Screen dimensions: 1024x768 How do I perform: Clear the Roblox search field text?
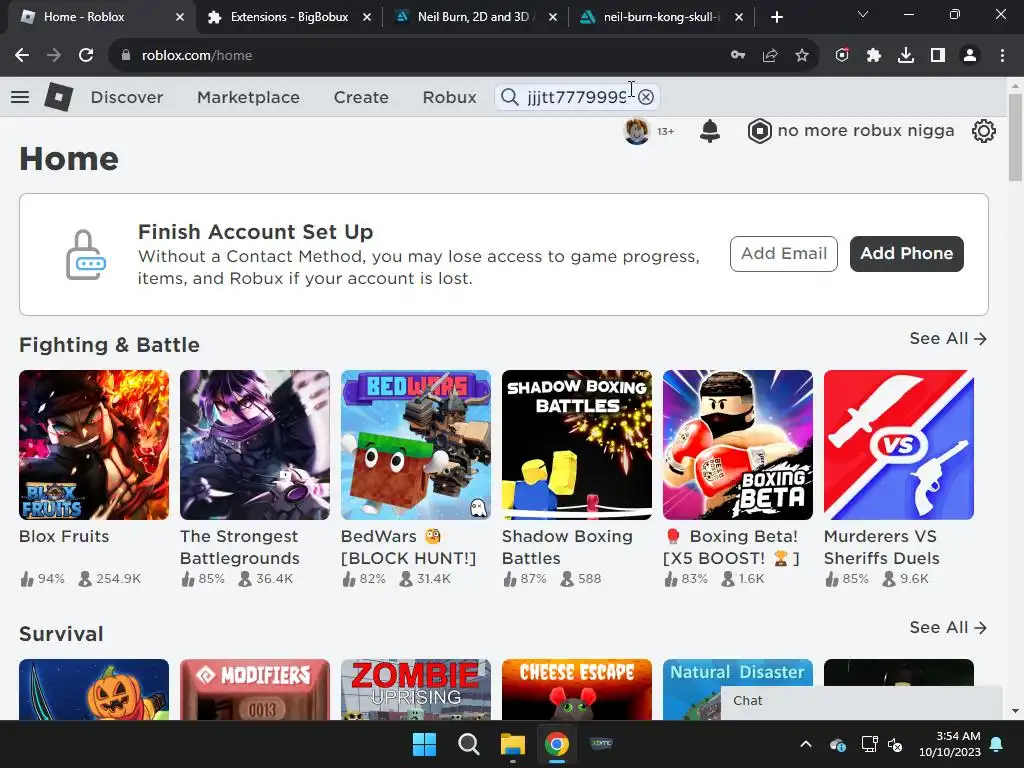click(x=646, y=97)
